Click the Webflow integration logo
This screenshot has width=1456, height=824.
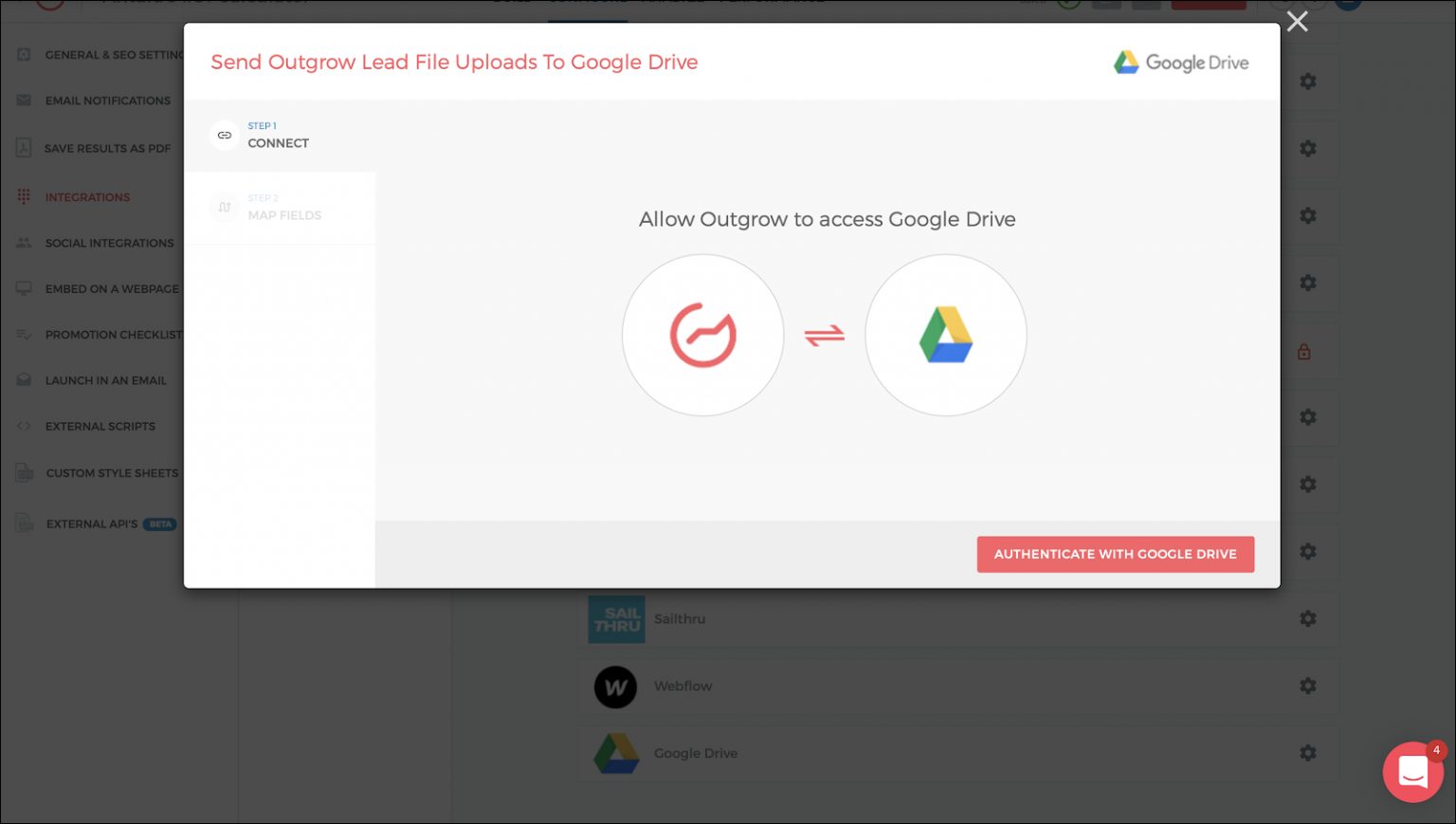point(615,687)
